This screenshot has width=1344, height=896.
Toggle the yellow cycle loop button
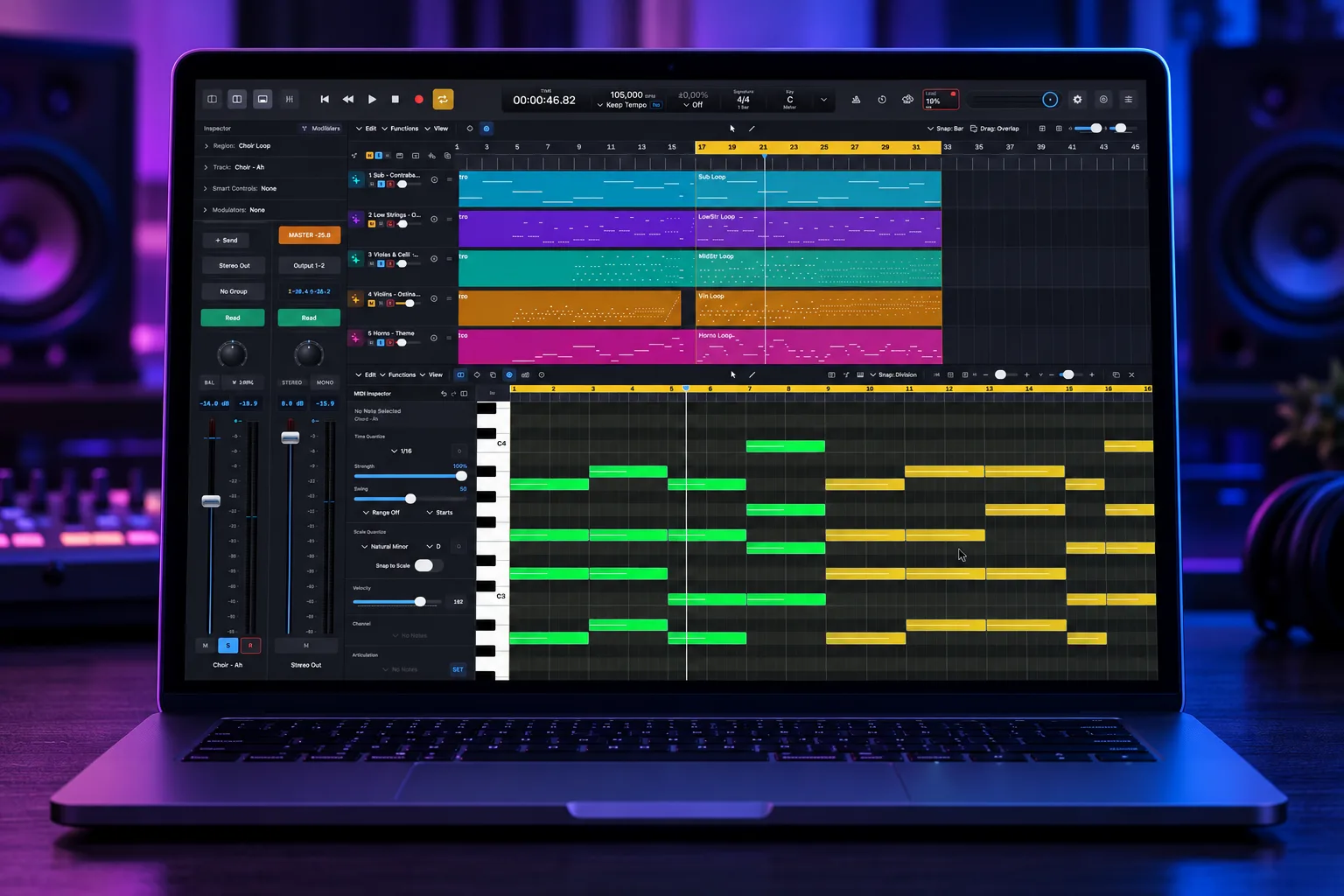point(444,100)
